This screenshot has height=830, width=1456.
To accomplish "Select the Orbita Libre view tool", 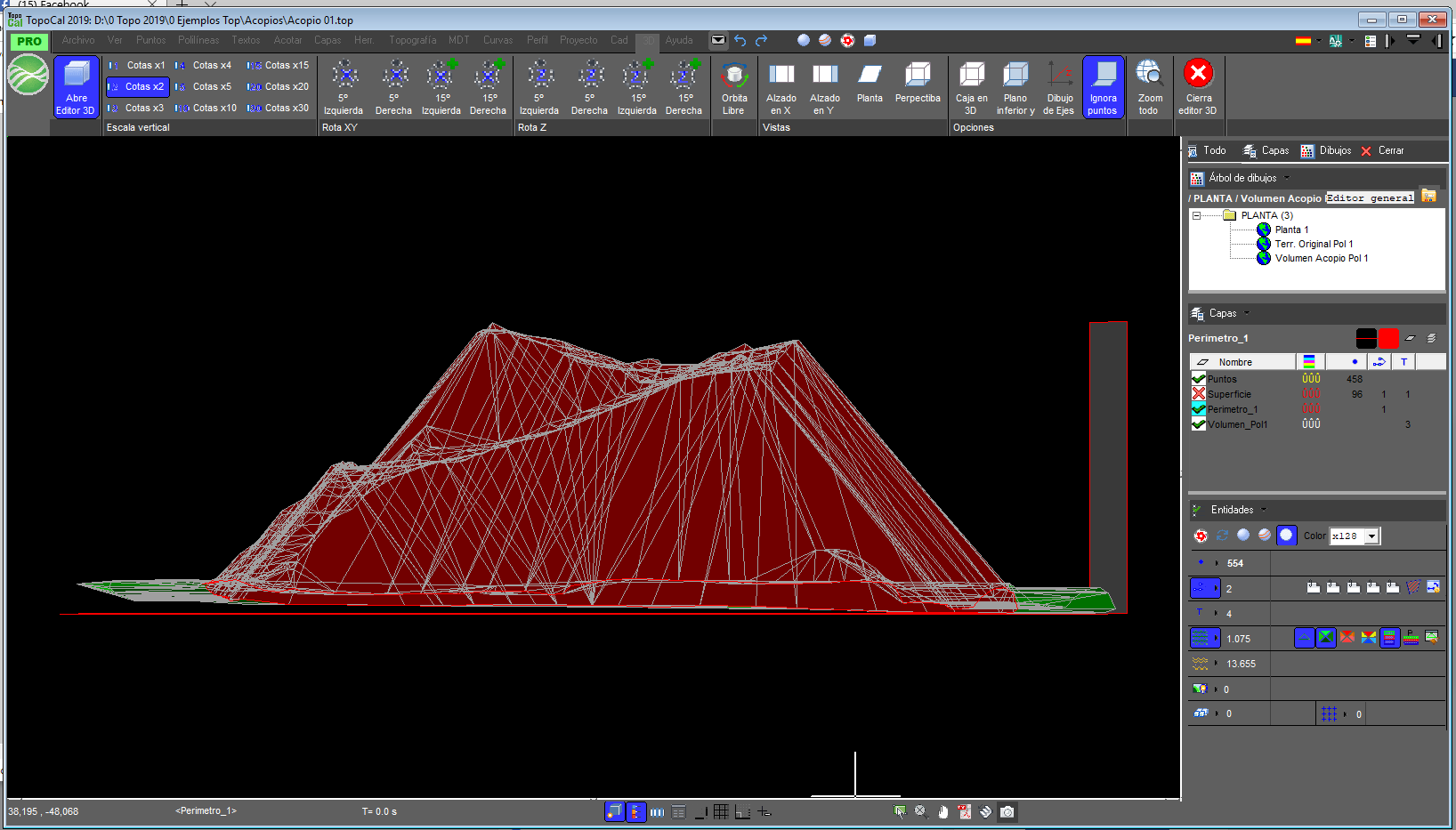I will (734, 87).
